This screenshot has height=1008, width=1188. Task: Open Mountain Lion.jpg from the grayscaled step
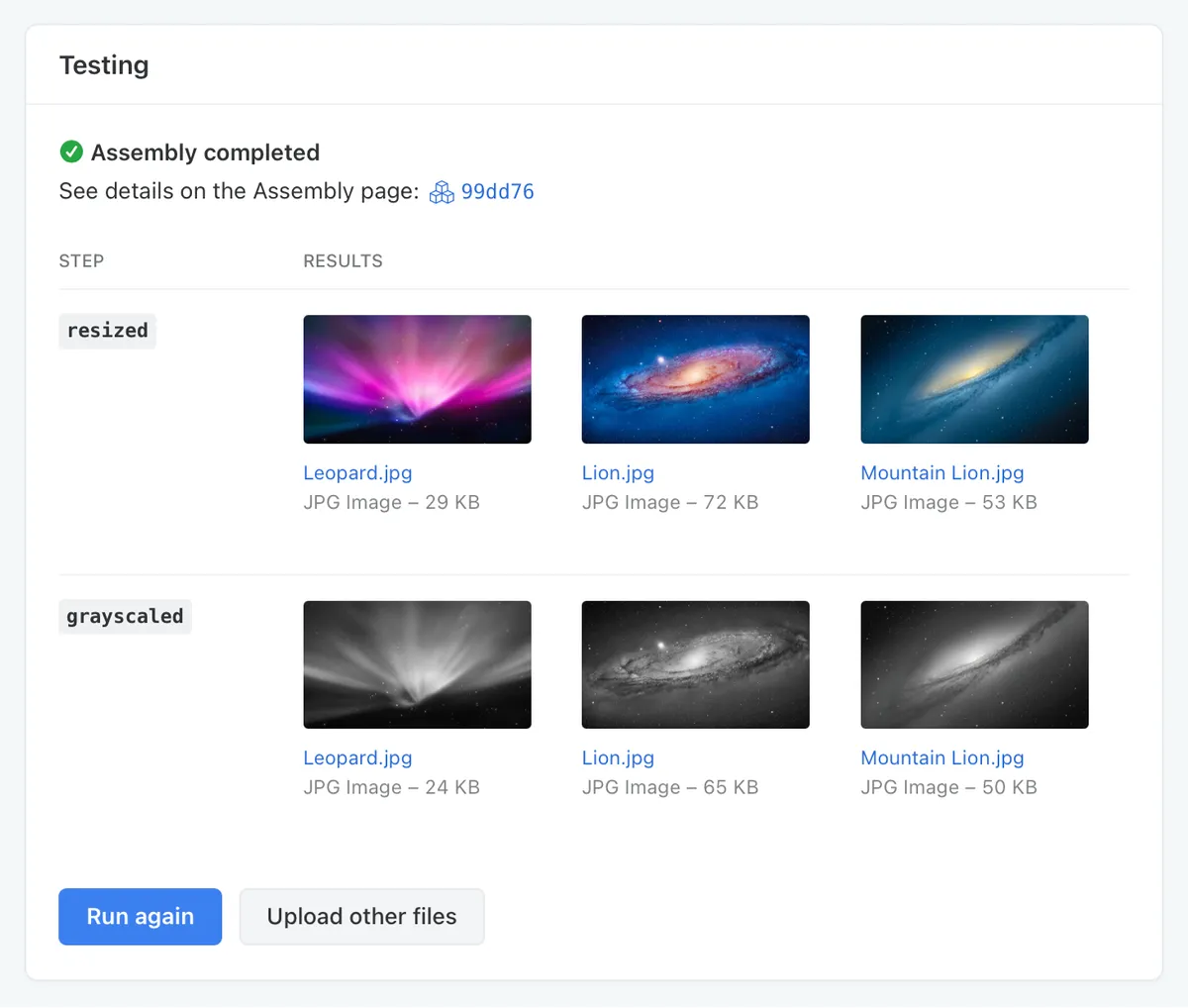pyautogui.click(x=941, y=757)
